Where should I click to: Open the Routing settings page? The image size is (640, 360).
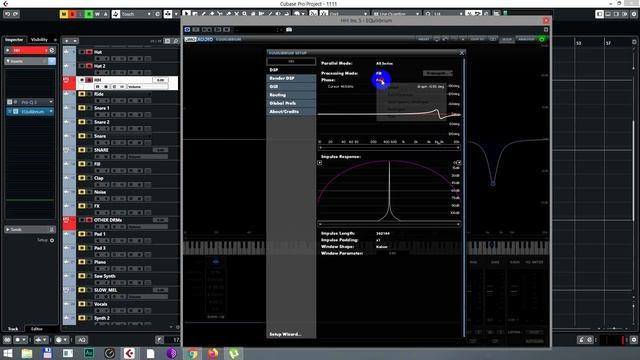pyautogui.click(x=291, y=95)
